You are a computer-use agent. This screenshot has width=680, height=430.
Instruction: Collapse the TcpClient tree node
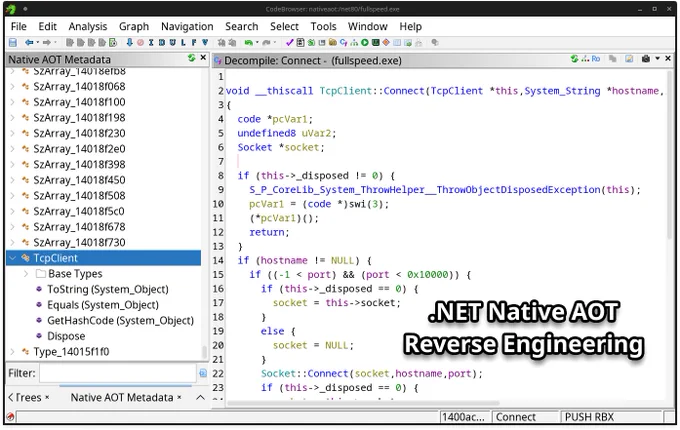[x=13, y=258]
